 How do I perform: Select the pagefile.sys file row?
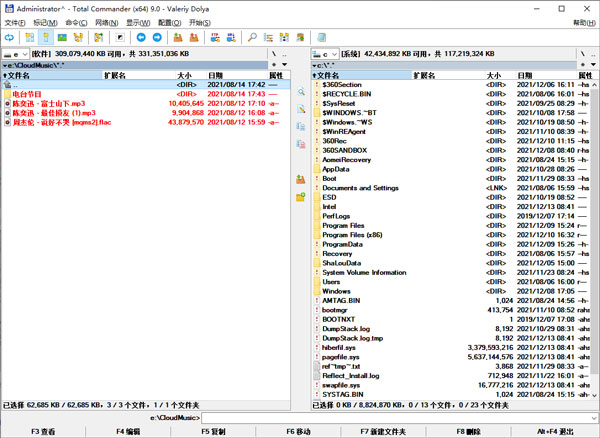[452, 357]
